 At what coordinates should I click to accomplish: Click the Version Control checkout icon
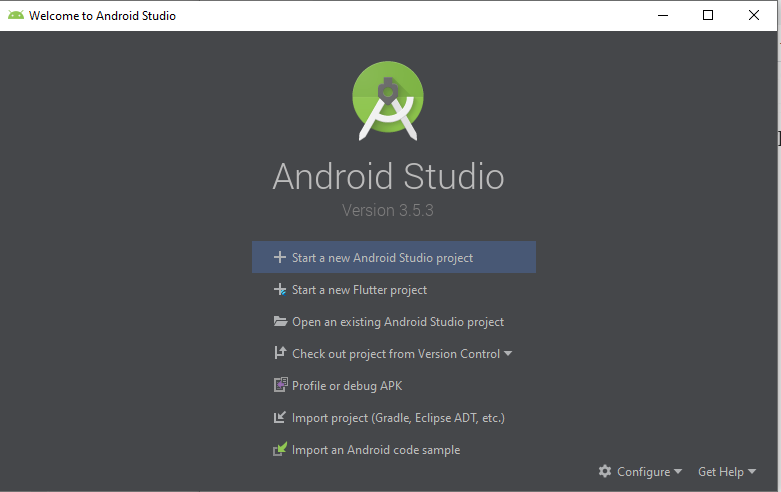pos(280,353)
